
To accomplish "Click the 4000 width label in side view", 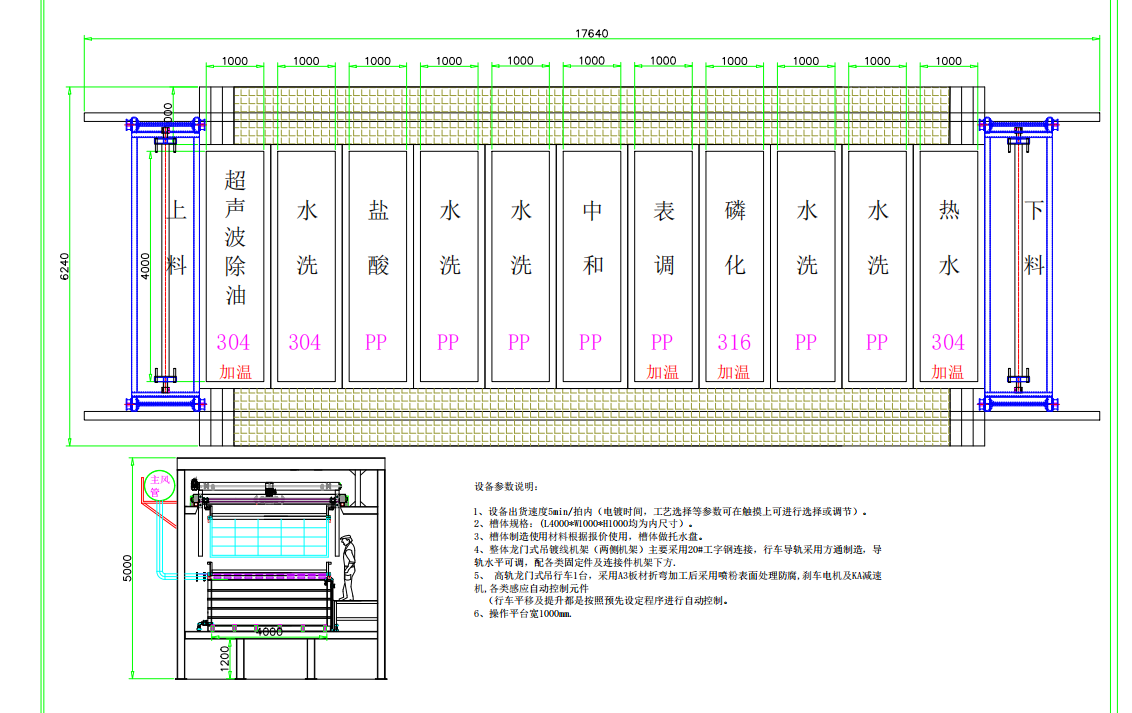I will click(269, 631).
